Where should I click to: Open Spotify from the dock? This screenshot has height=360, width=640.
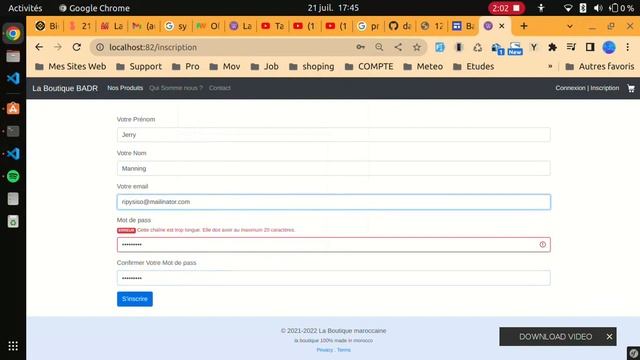click(x=13, y=176)
